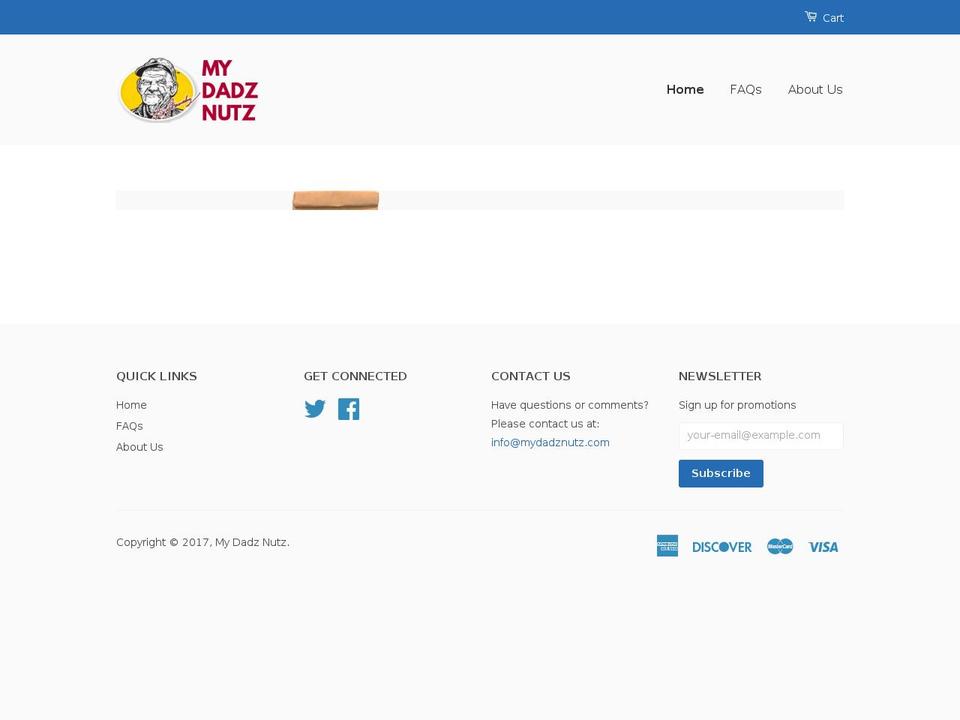Click the My Dadz Nutz logo
The image size is (960, 720).
point(189,89)
